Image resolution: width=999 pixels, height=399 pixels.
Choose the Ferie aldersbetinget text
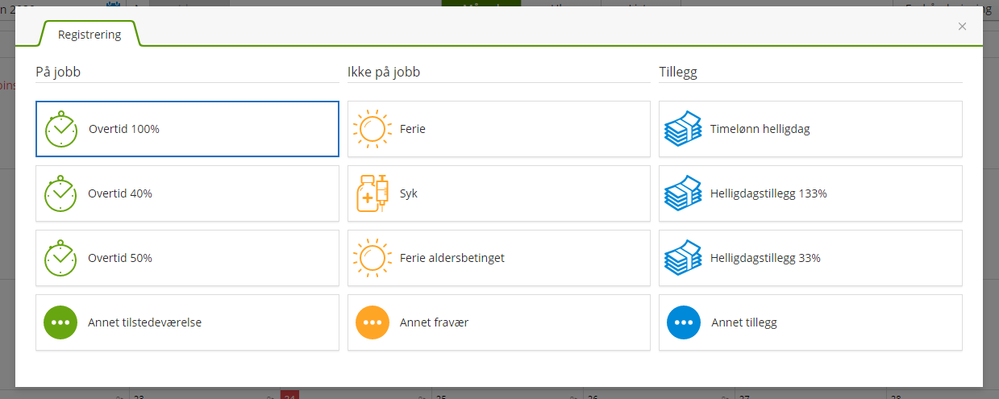pyautogui.click(x=452, y=258)
